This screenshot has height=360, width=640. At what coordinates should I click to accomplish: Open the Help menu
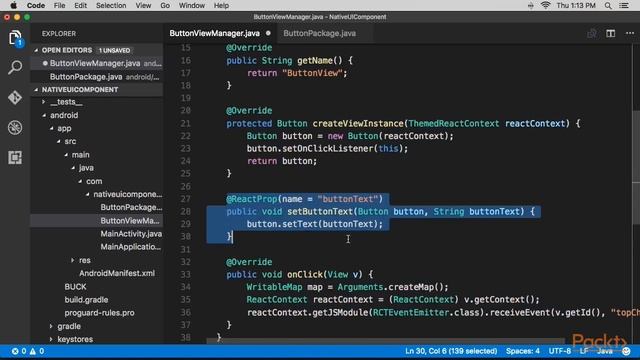tap(221, 5)
